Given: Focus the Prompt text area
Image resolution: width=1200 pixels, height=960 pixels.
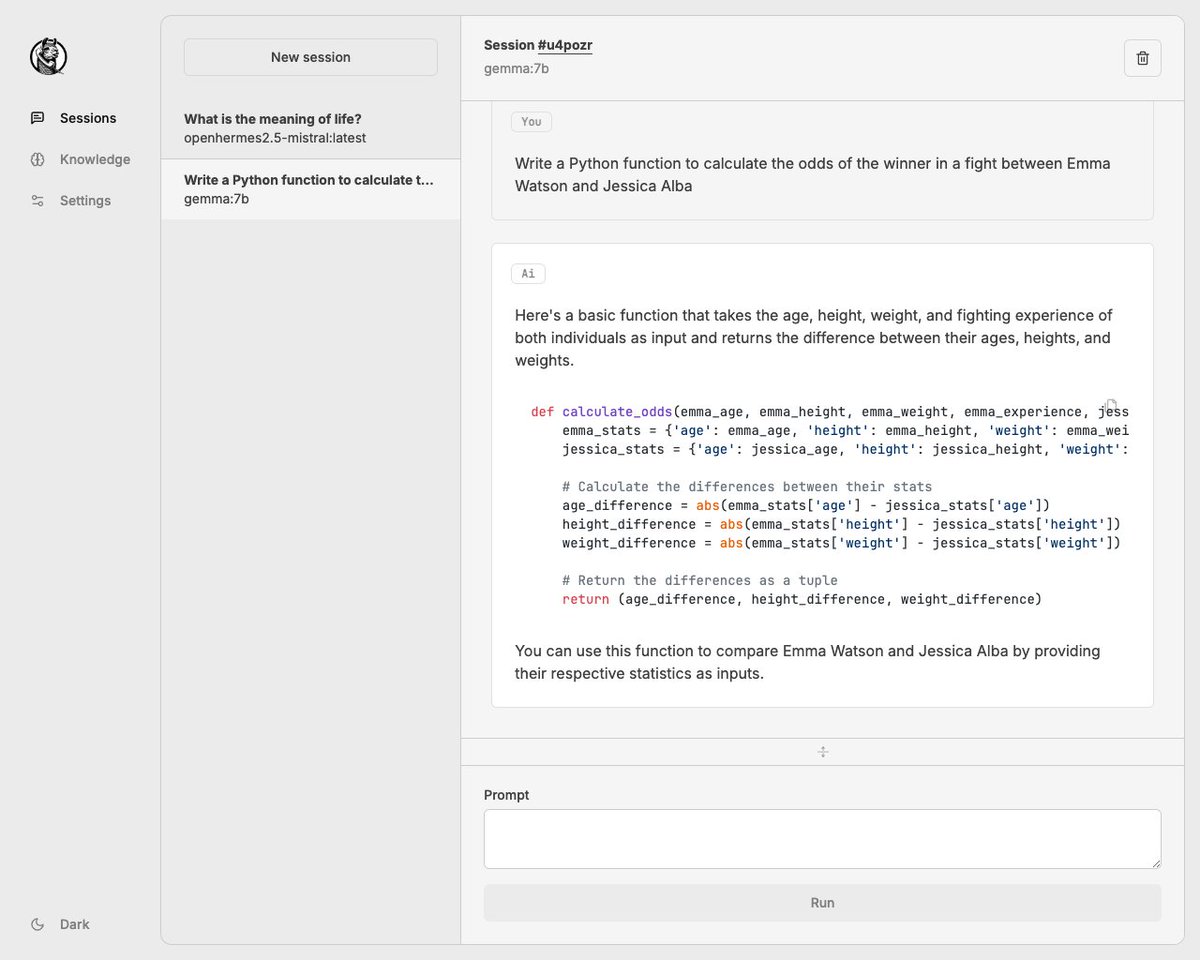Looking at the screenshot, I should pos(822,838).
